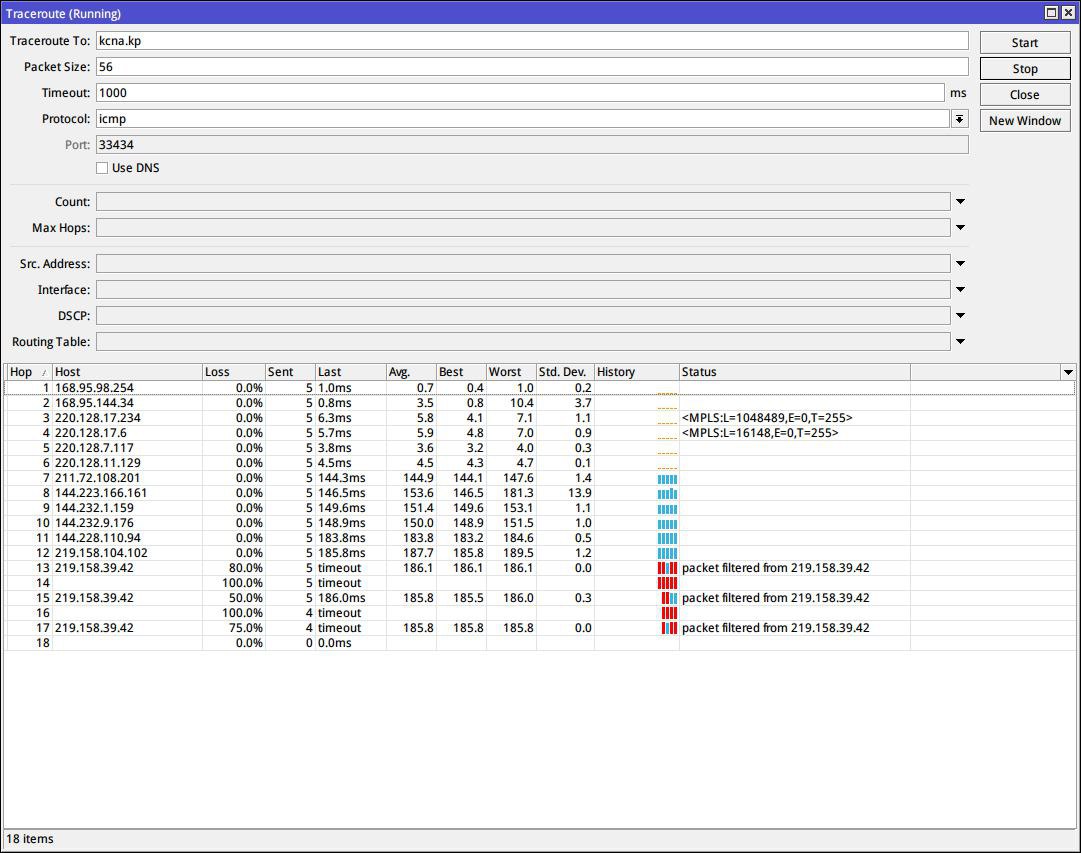Close the Traceroute window via title bar icon
Viewport: 1081px width, 853px height.
[1067, 13]
